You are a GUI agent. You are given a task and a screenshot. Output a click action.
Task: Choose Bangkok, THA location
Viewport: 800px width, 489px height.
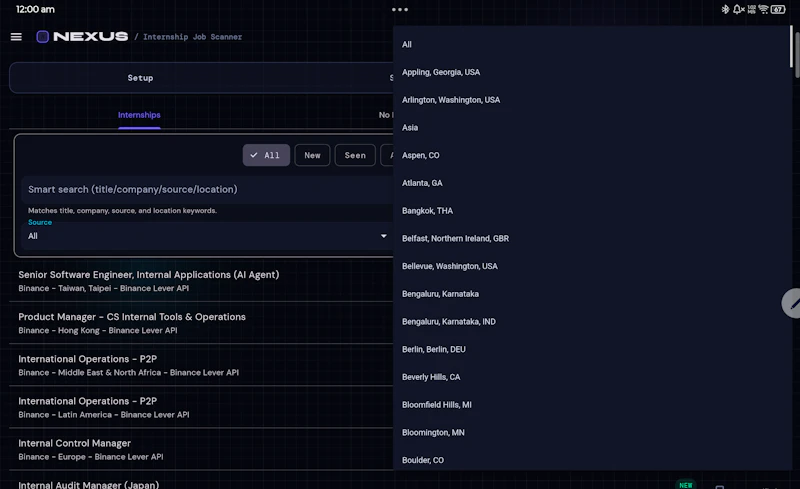[x=592, y=211]
